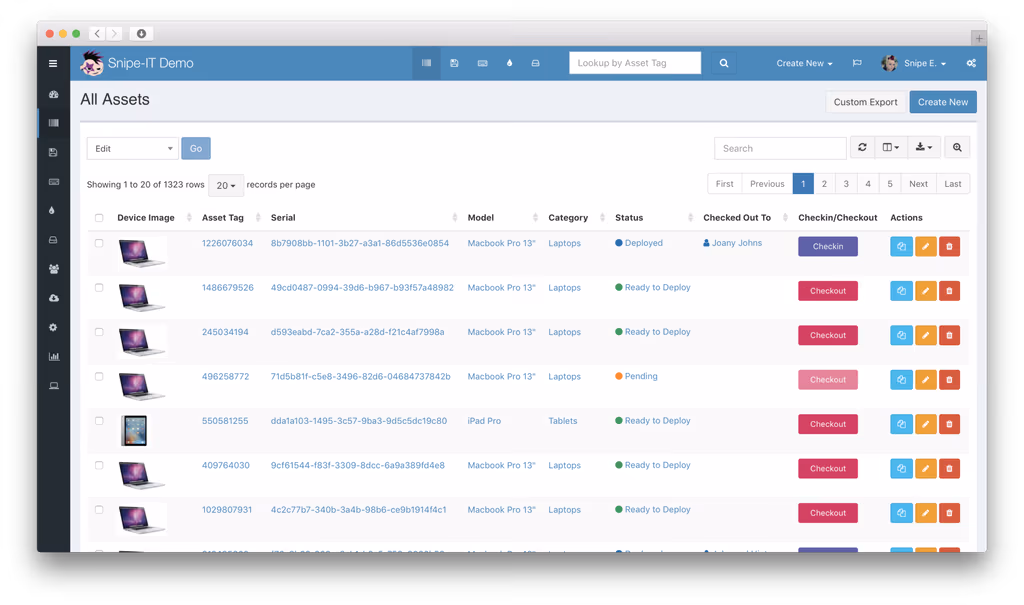Click the asset tag lookup magnifier button
This screenshot has width=1024, height=605.
point(724,63)
